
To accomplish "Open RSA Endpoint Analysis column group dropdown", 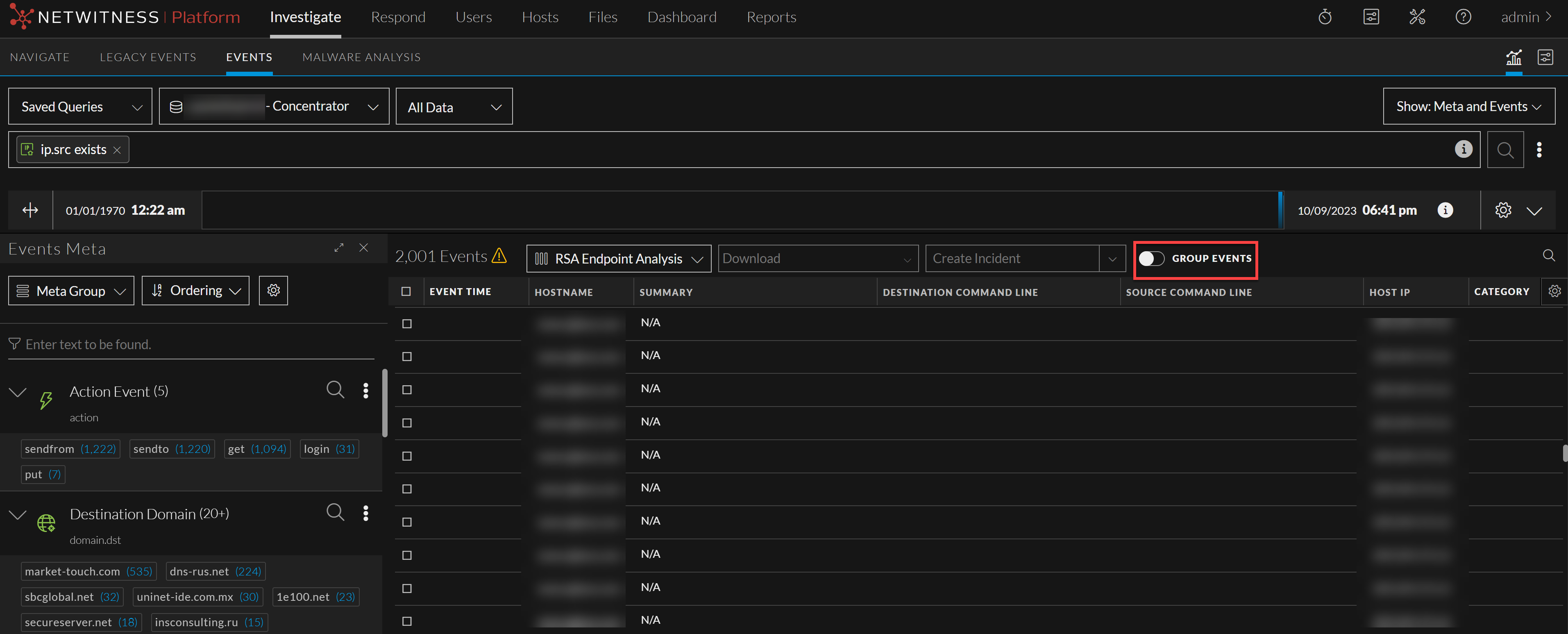I will pos(618,259).
